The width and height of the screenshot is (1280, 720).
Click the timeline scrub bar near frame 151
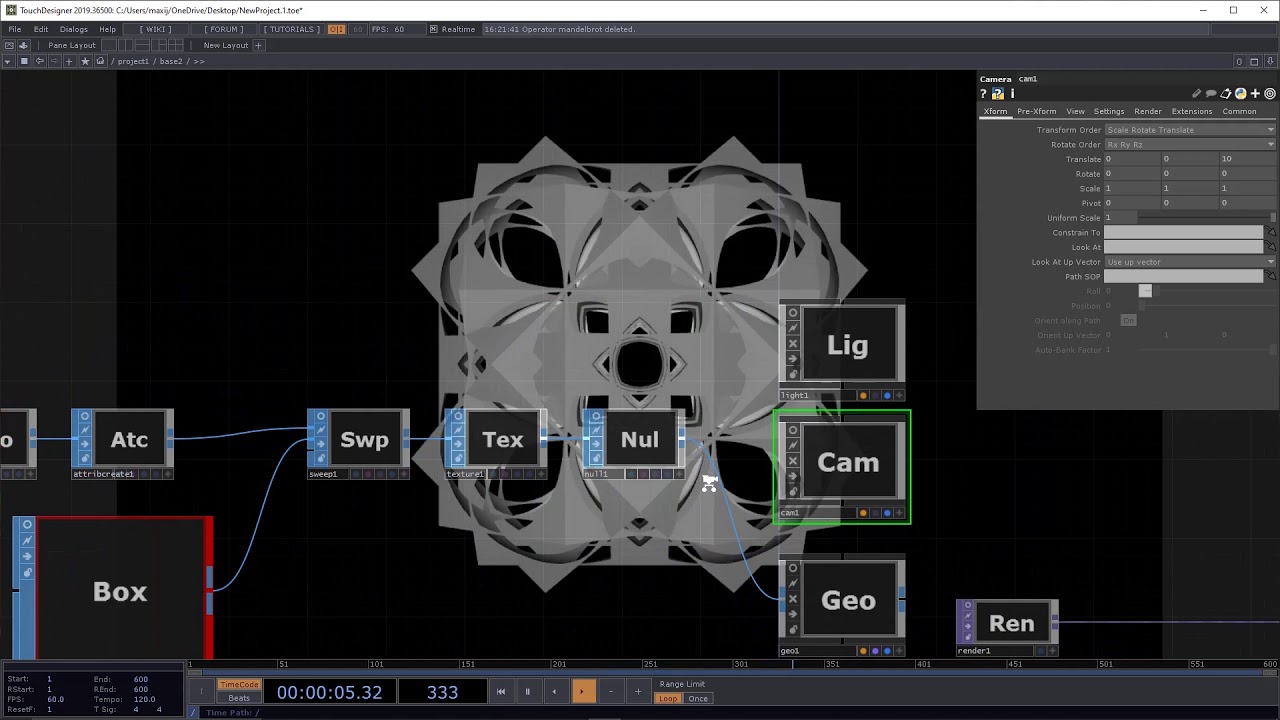[x=468, y=663]
